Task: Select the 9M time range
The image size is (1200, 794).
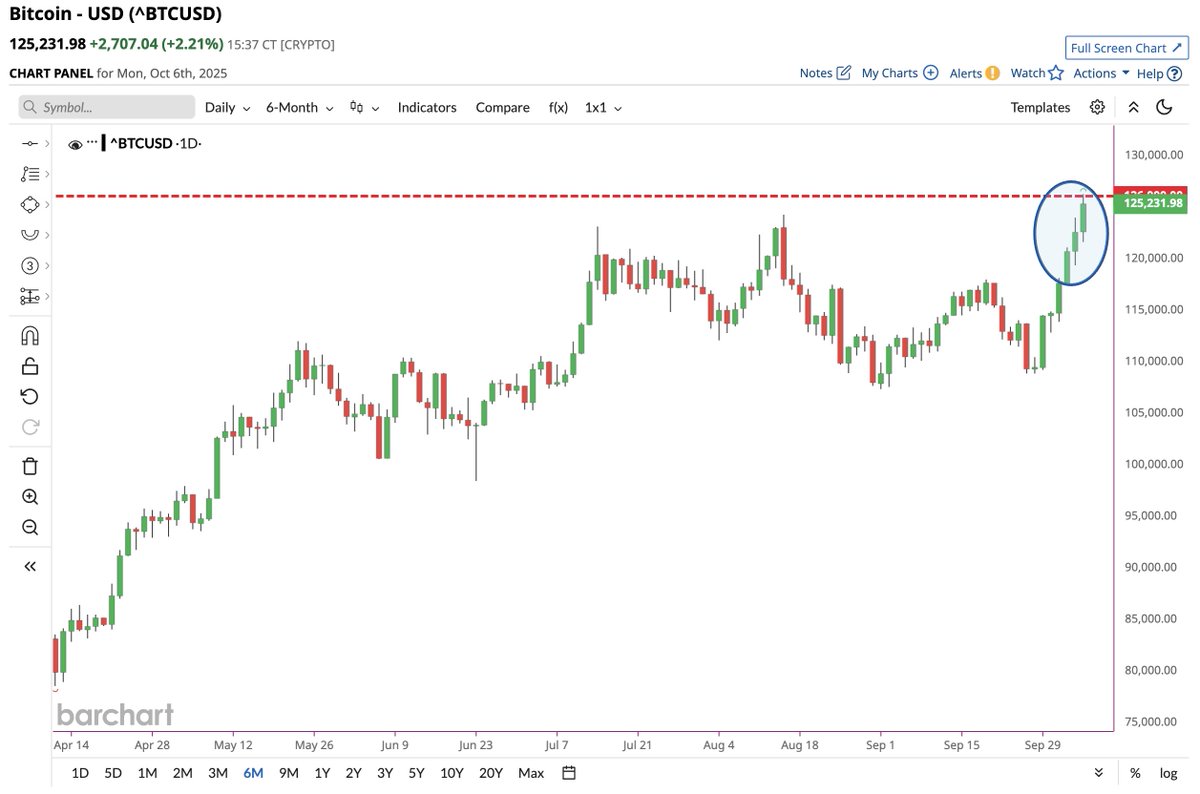Action: [x=289, y=773]
